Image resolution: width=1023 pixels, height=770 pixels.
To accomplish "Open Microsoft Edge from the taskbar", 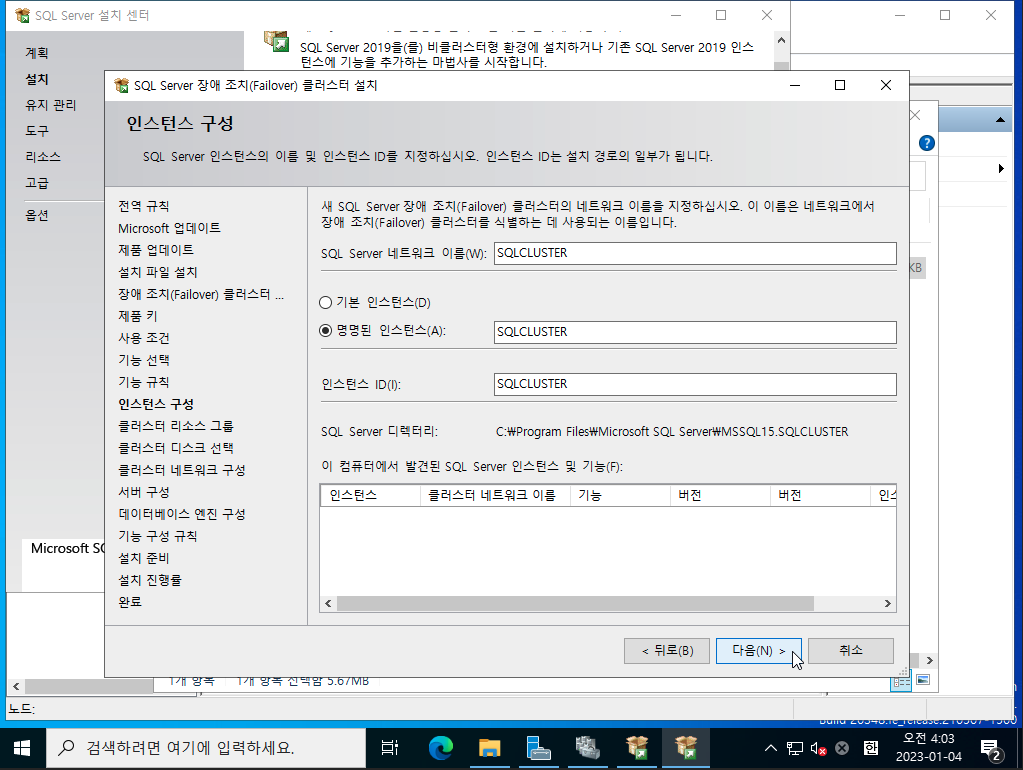I will tap(440, 748).
